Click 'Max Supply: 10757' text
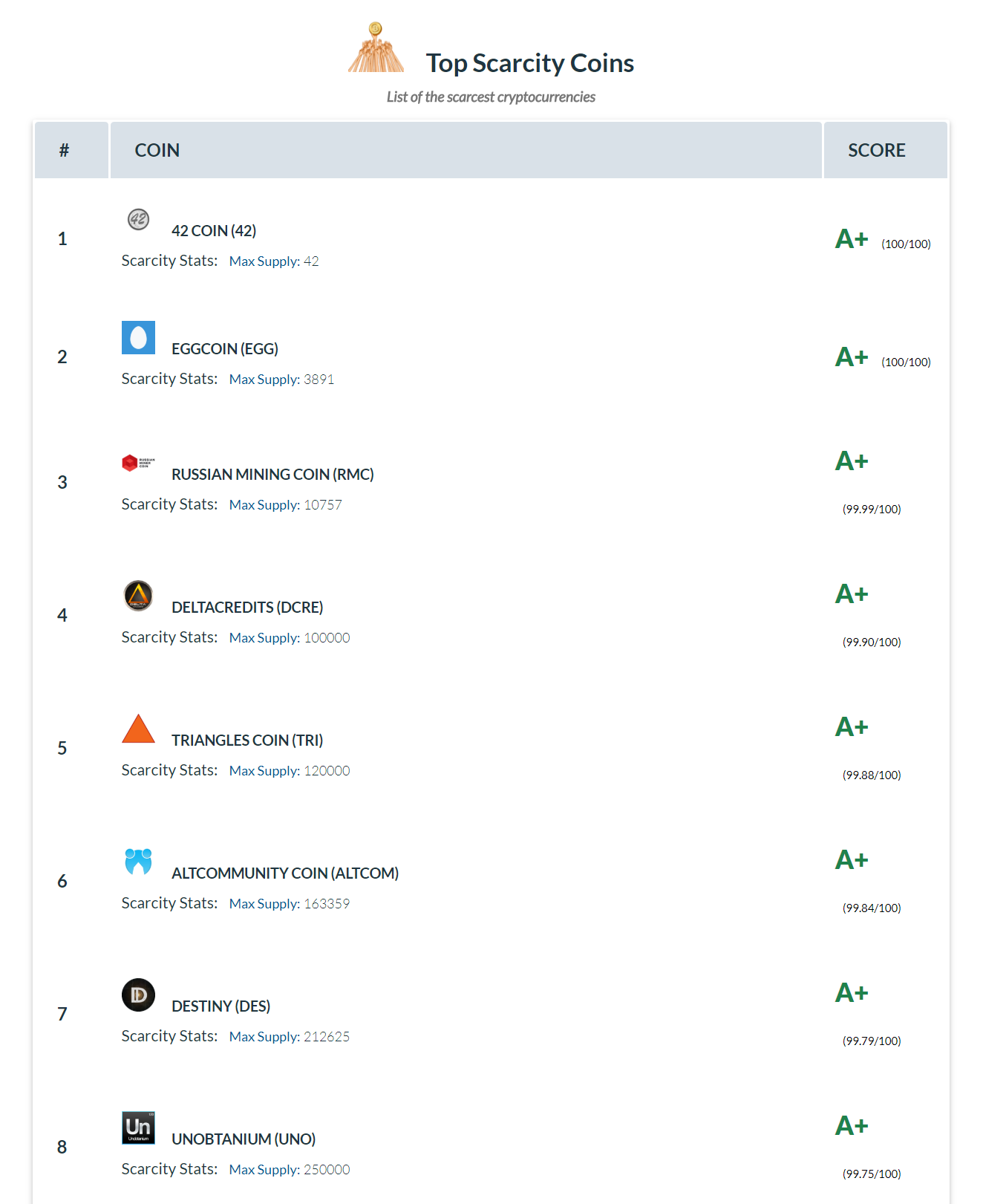The image size is (983, 1204). (x=285, y=505)
